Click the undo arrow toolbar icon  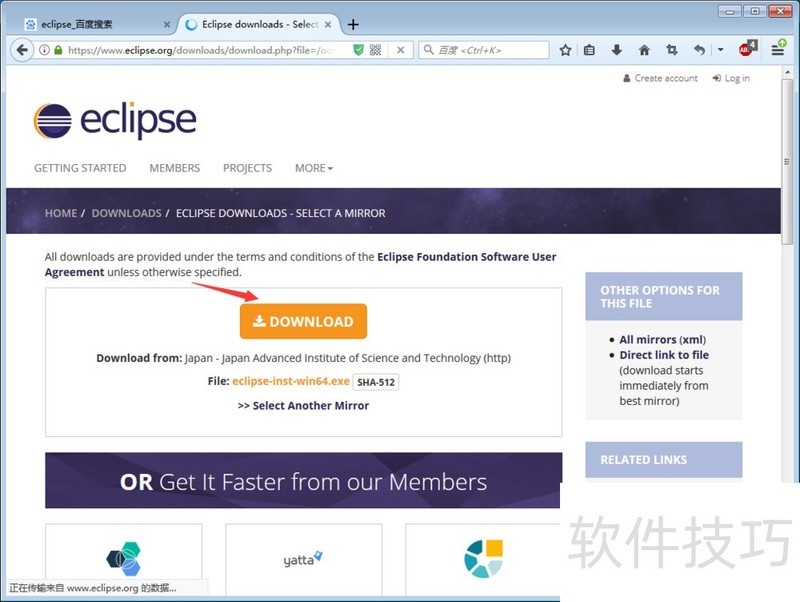(699, 50)
